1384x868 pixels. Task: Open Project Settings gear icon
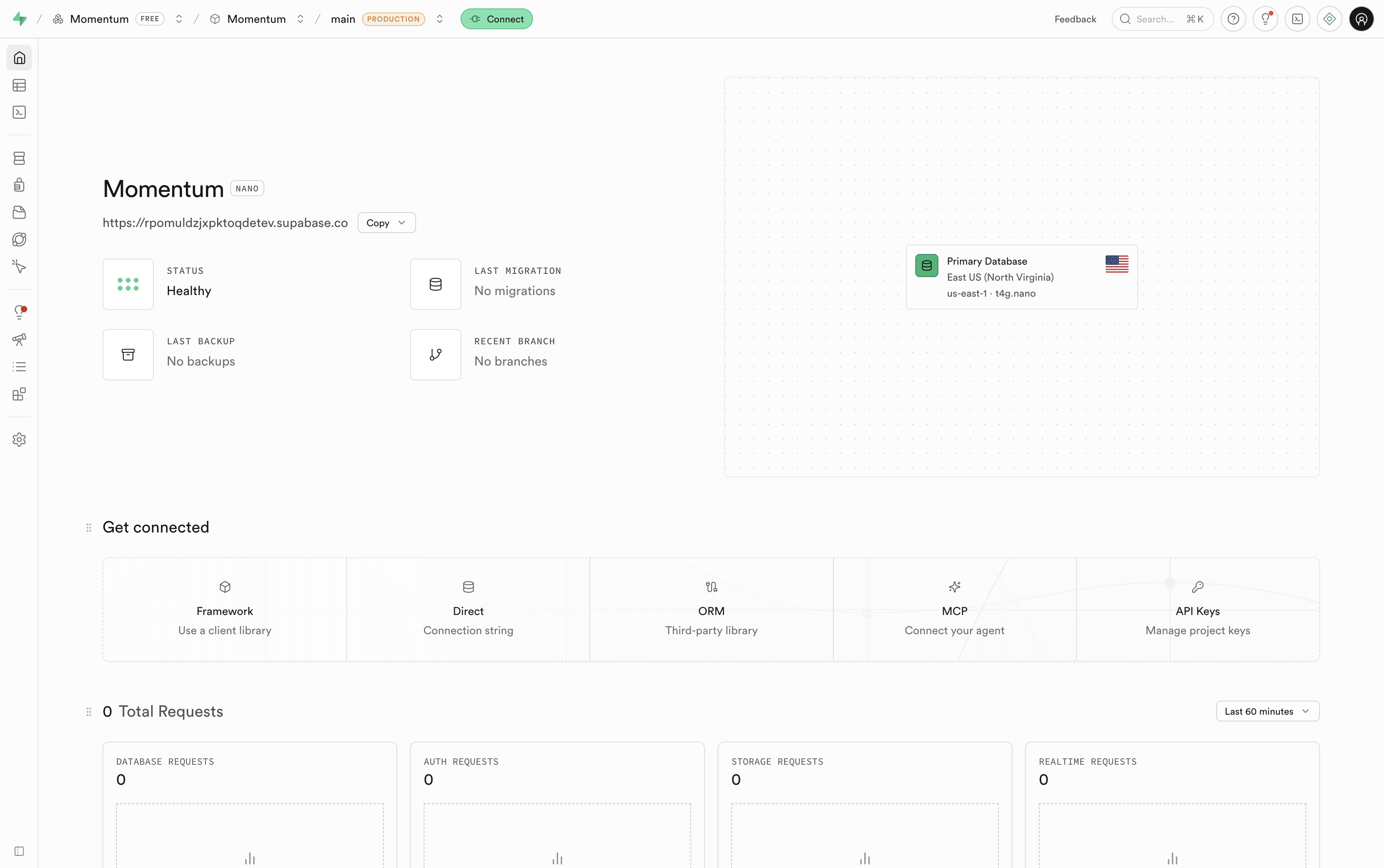click(20, 440)
